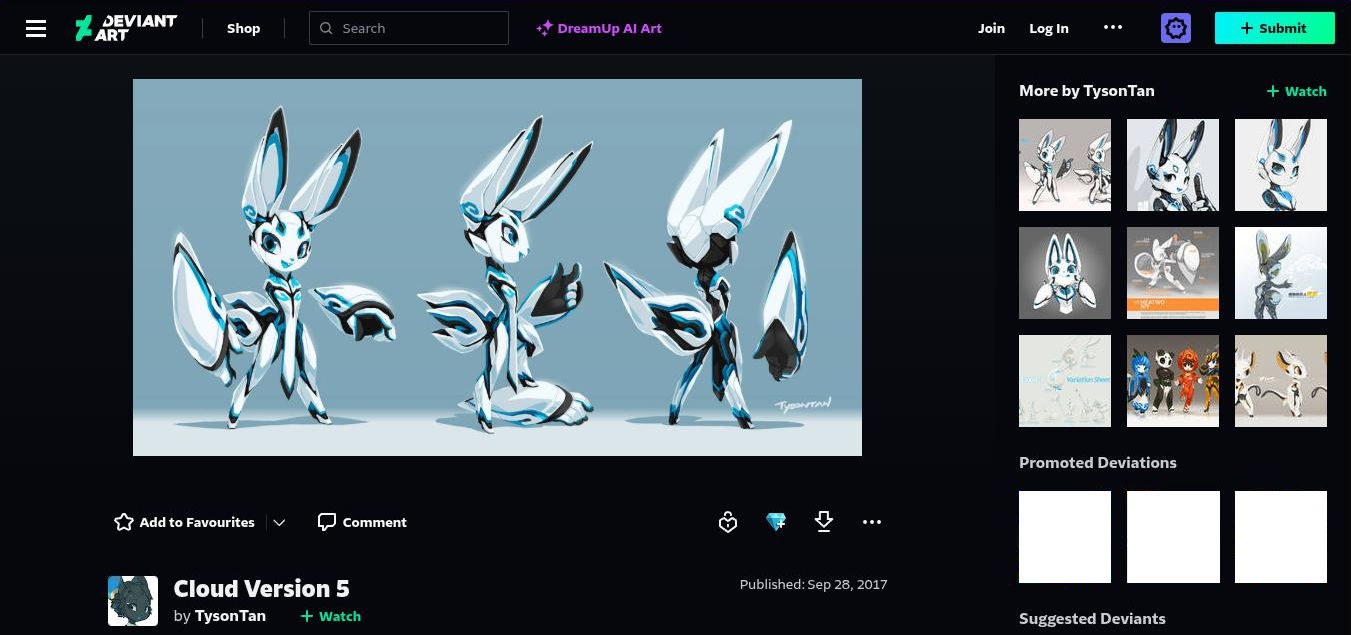
Task: Open the beige background character thumbnail
Action: point(1281,381)
